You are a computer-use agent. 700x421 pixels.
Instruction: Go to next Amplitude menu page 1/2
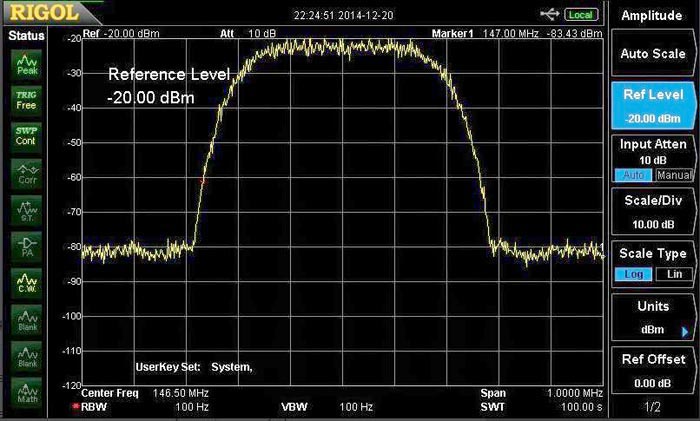click(653, 407)
